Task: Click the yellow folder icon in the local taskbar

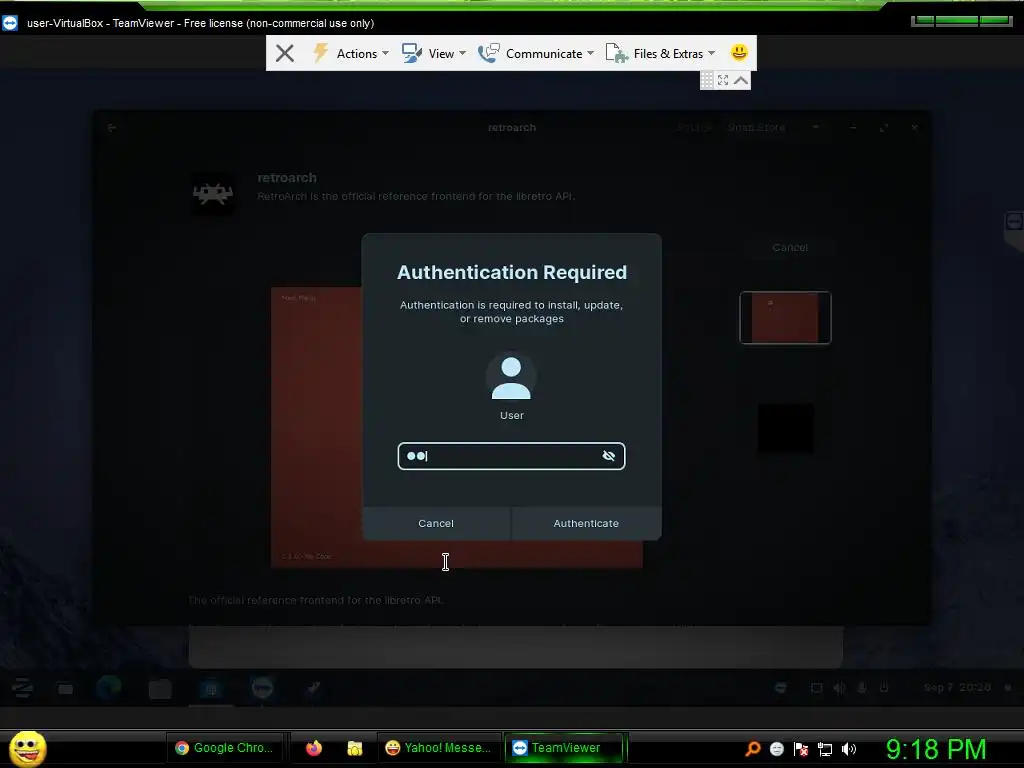Action: (355, 748)
